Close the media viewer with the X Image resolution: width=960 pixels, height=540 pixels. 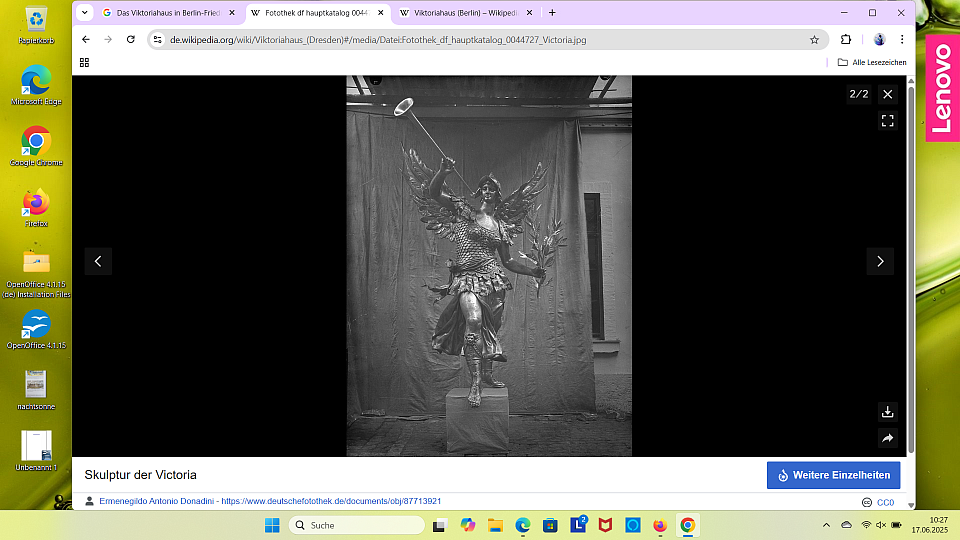click(887, 94)
